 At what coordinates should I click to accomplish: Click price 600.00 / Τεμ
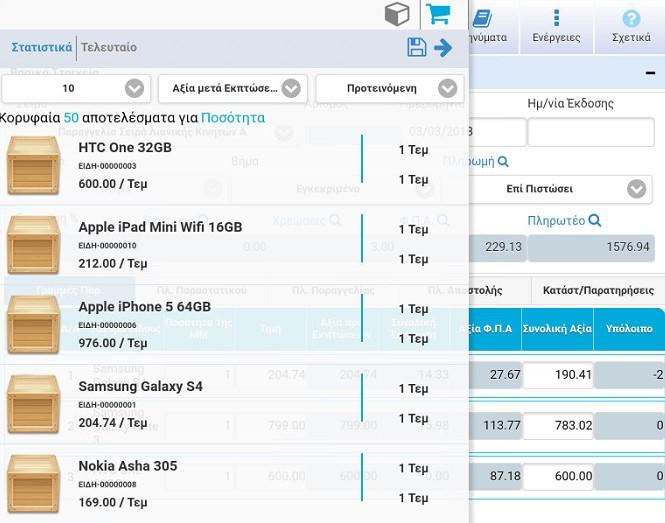click(x=113, y=184)
